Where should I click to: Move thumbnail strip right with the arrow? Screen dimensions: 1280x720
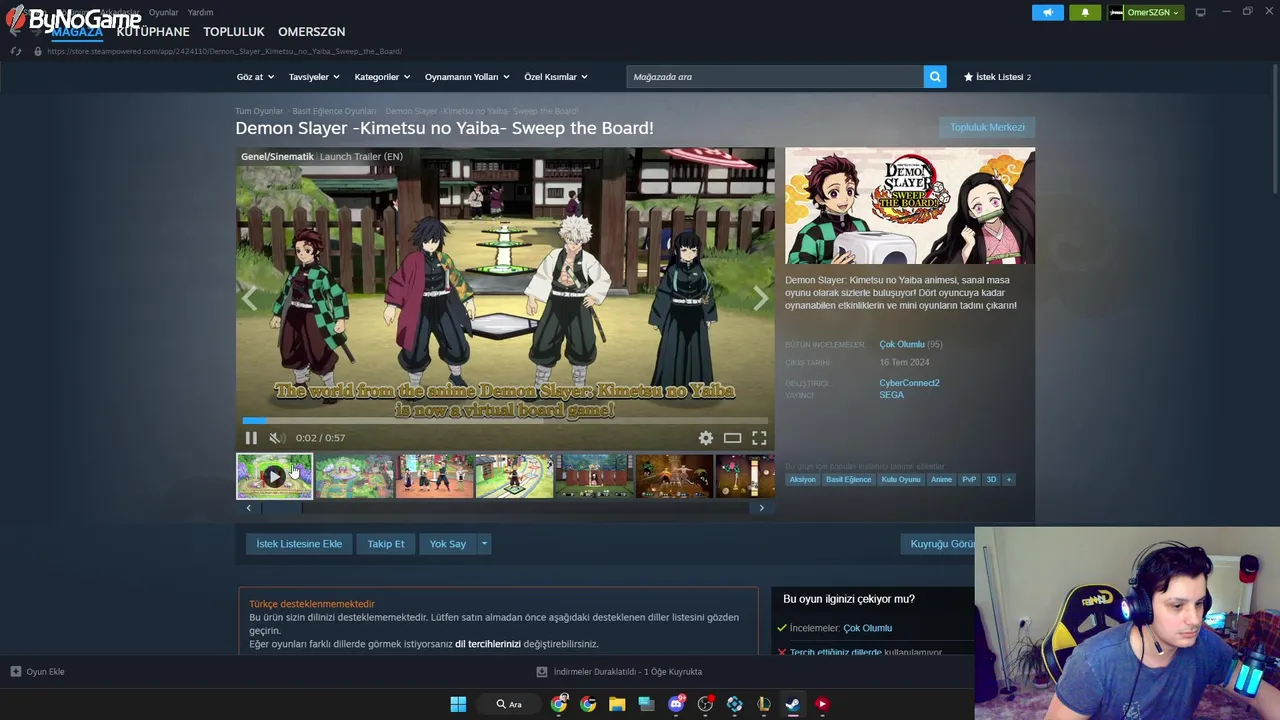coord(761,508)
